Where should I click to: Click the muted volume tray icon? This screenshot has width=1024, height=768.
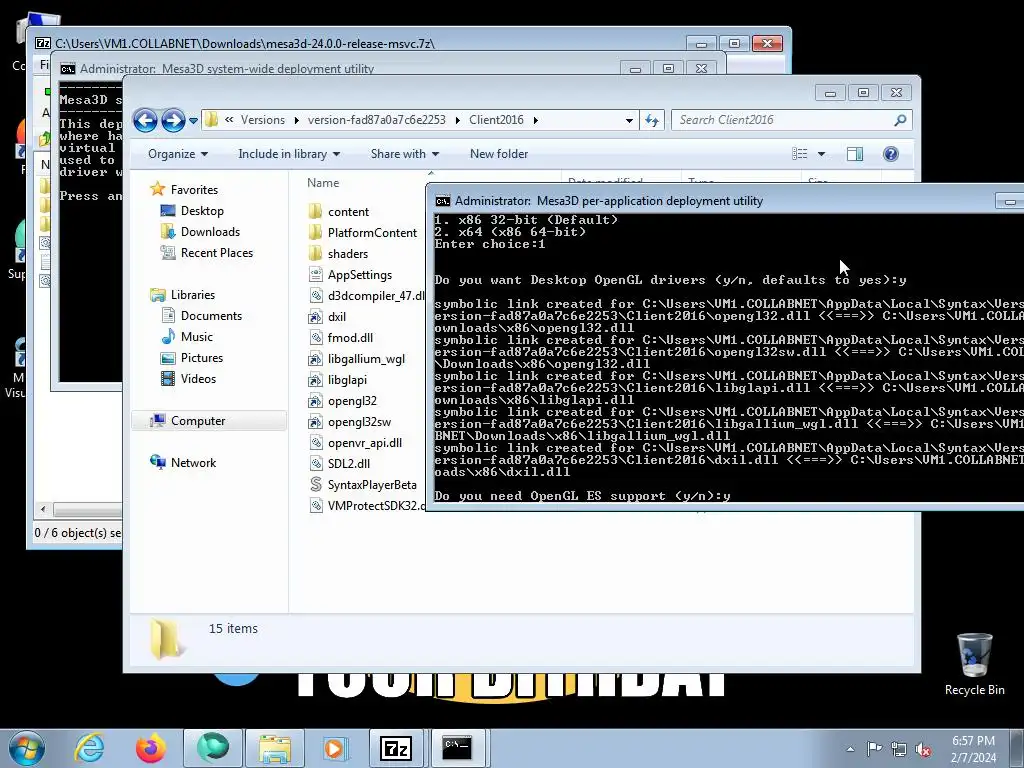[923, 750]
